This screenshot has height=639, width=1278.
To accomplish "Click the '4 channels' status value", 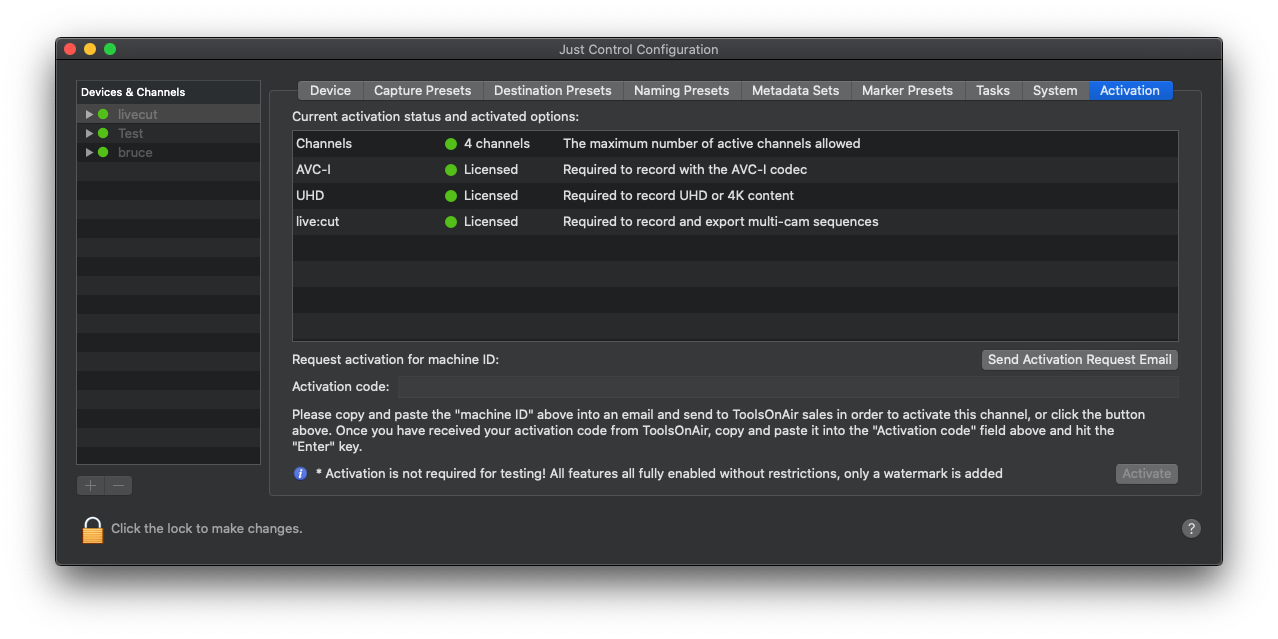I will 497,143.
